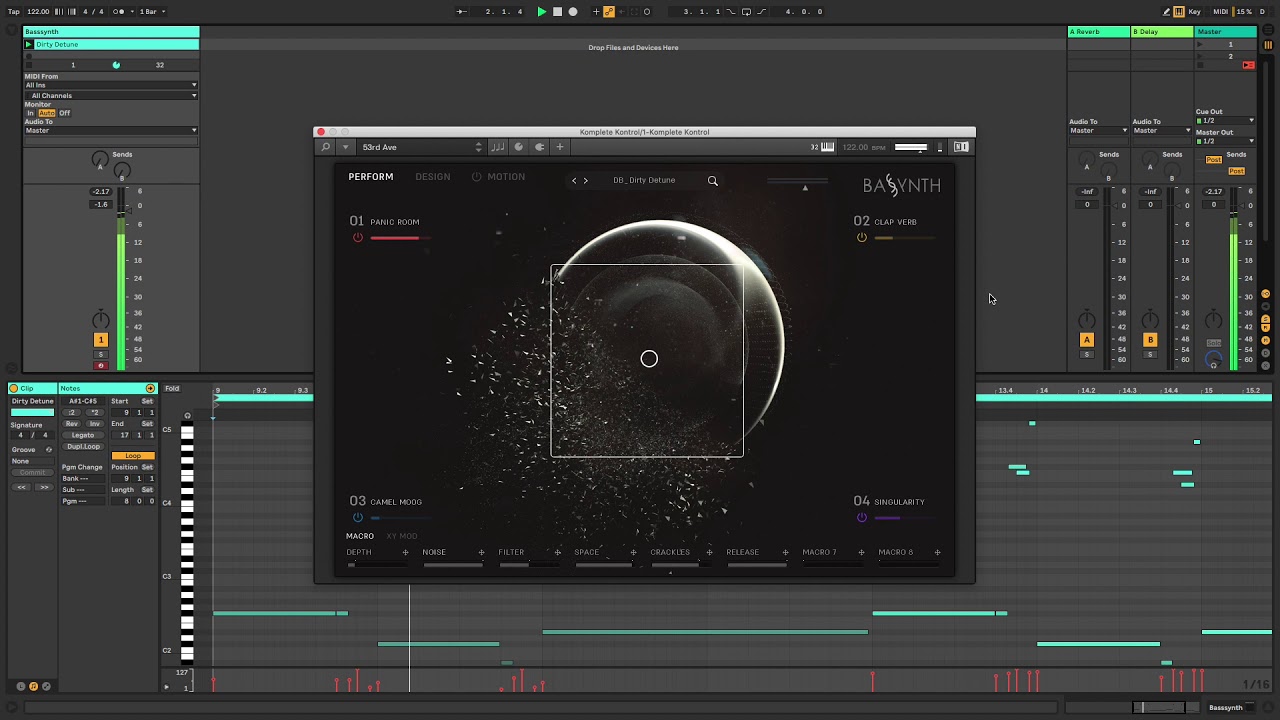The height and width of the screenshot is (720, 1280).
Task: Open the MIDI From All Ins dropdown
Action: 111,85
